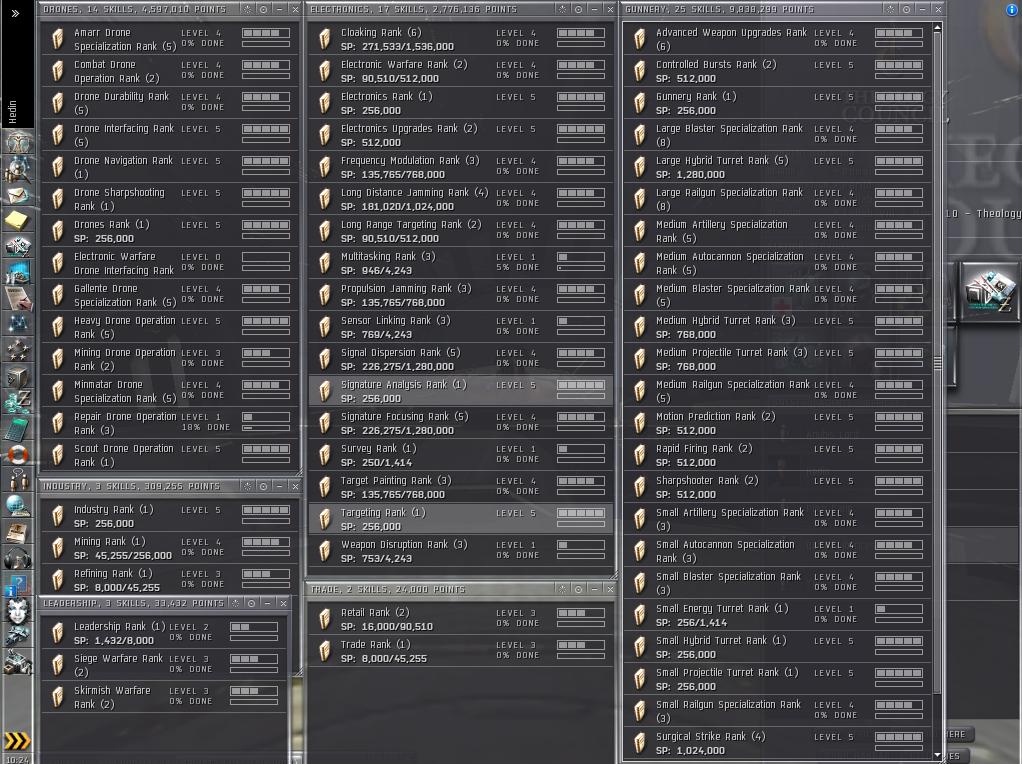Select Weapon Disruption Rank (3) row

click(x=460, y=551)
